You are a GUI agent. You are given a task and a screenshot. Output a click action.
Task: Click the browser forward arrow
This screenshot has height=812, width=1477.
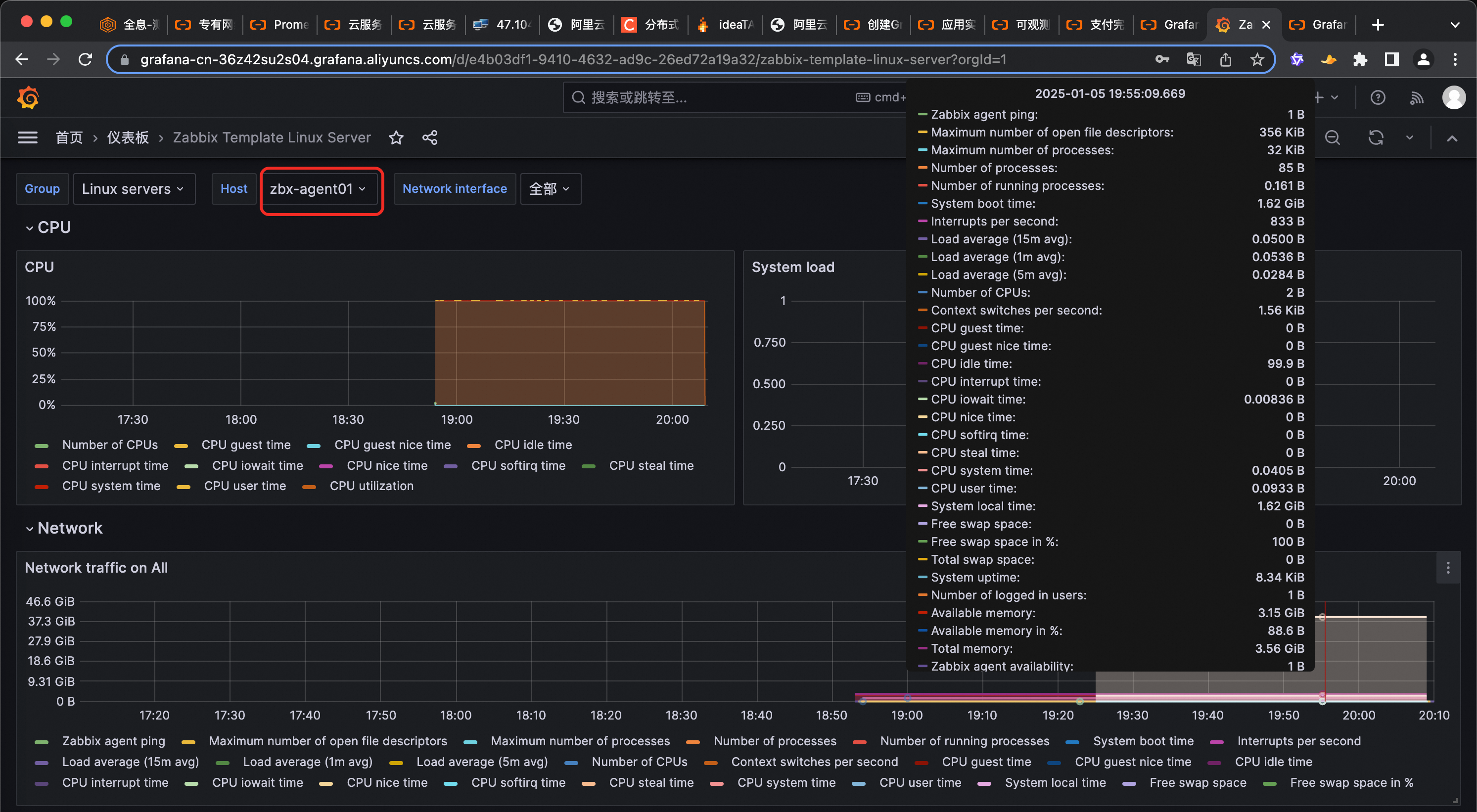pos(53,59)
